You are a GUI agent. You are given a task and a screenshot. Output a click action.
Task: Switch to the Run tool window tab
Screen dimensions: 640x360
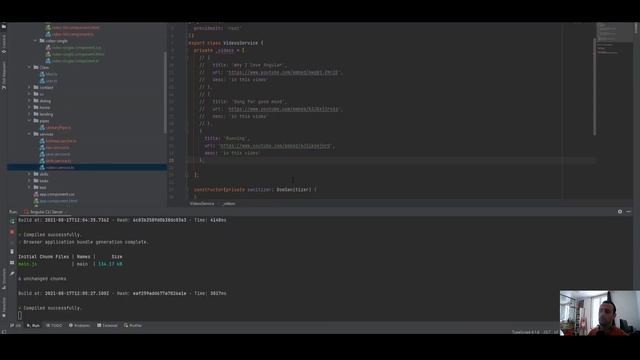click(33, 325)
